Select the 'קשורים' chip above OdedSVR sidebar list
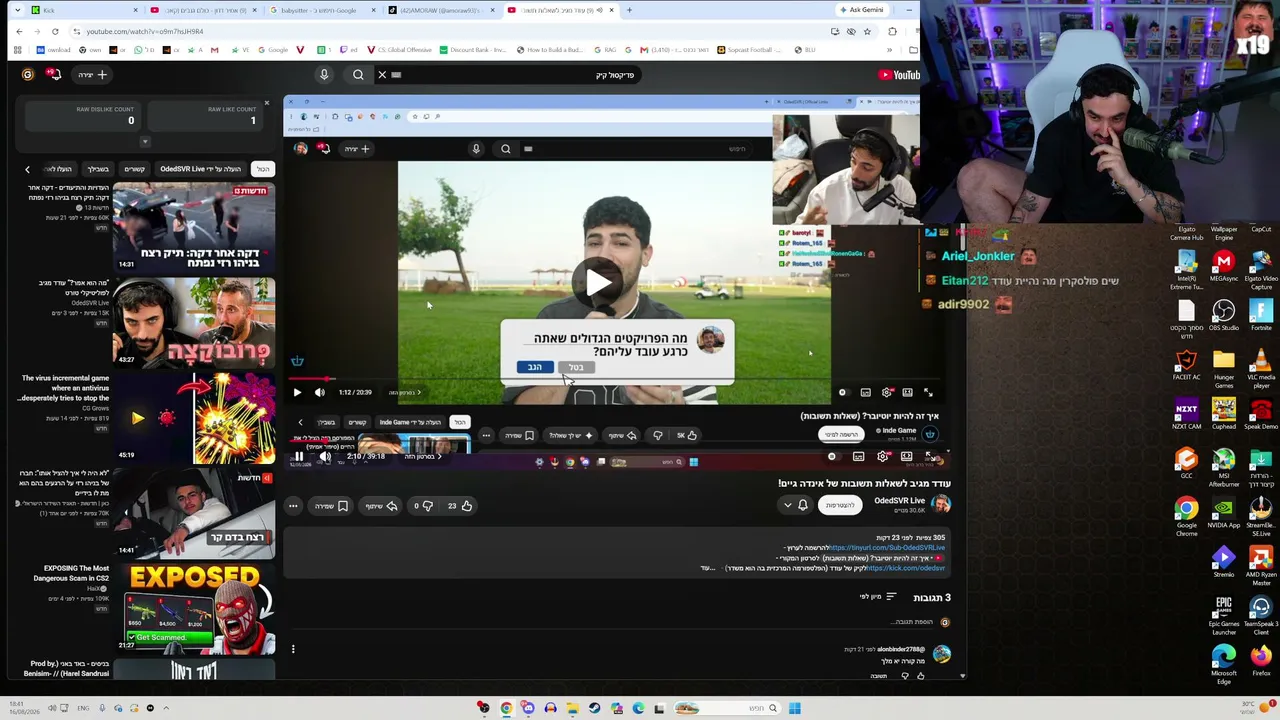The image size is (1280, 720). tap(134, 169)
